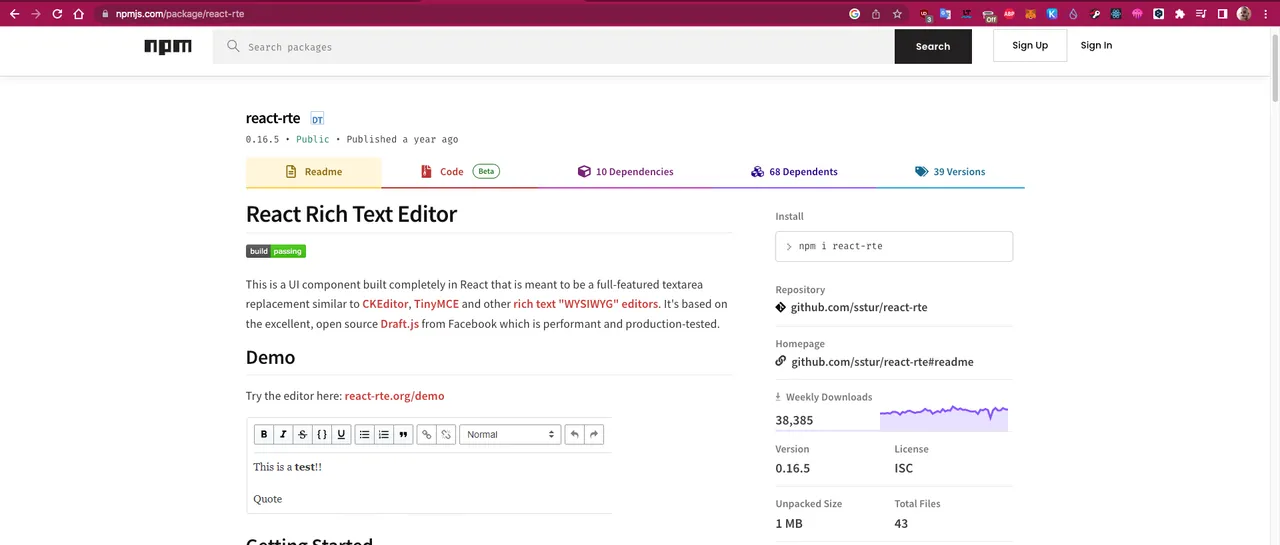Click the blue K extension icon
Image resolution: width=1280 pixels, height=545 pixels.
1052,14
